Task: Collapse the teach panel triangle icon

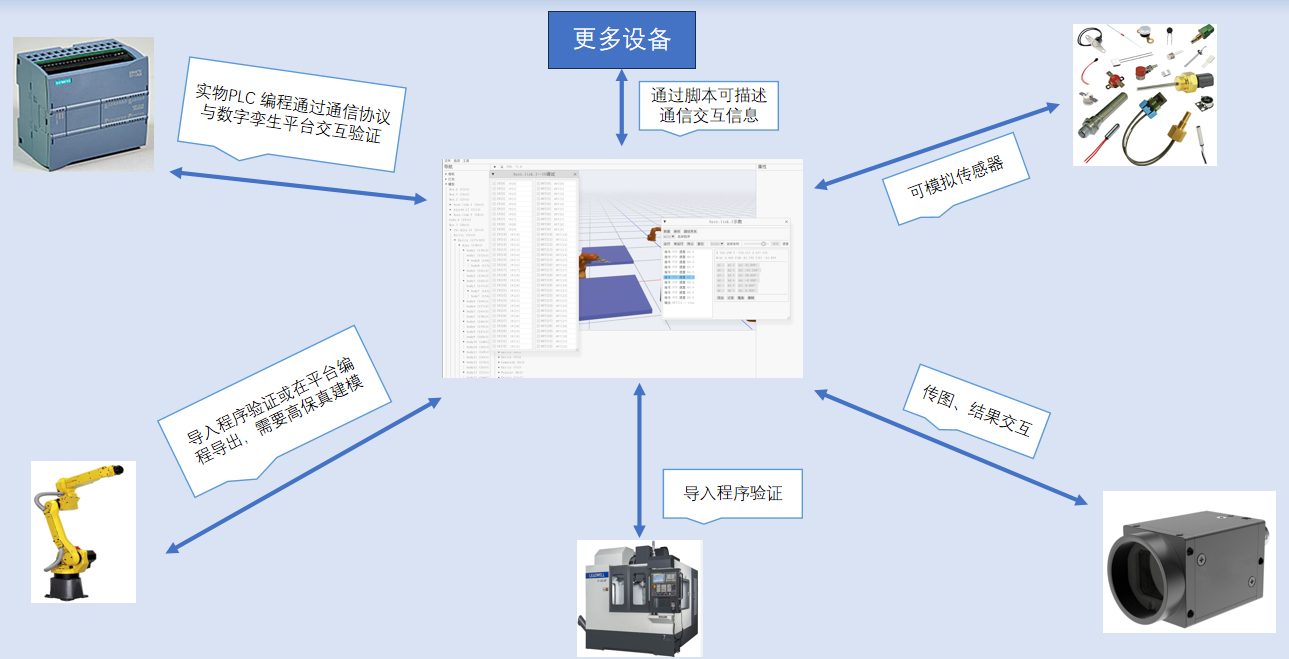Action: [663, 222]
